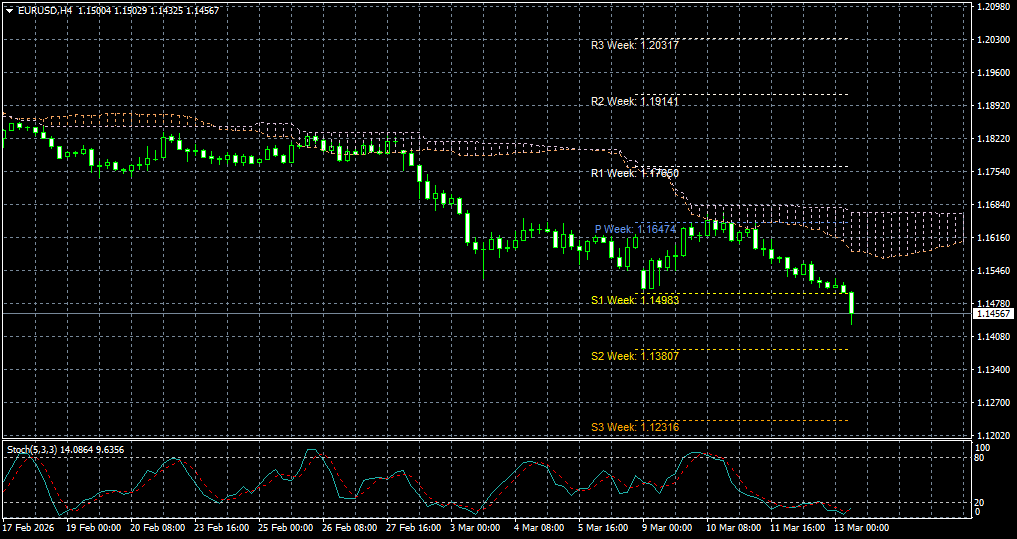
Task: Click the Stoch(5,3,3) indicator label
Action: (65, 449)
